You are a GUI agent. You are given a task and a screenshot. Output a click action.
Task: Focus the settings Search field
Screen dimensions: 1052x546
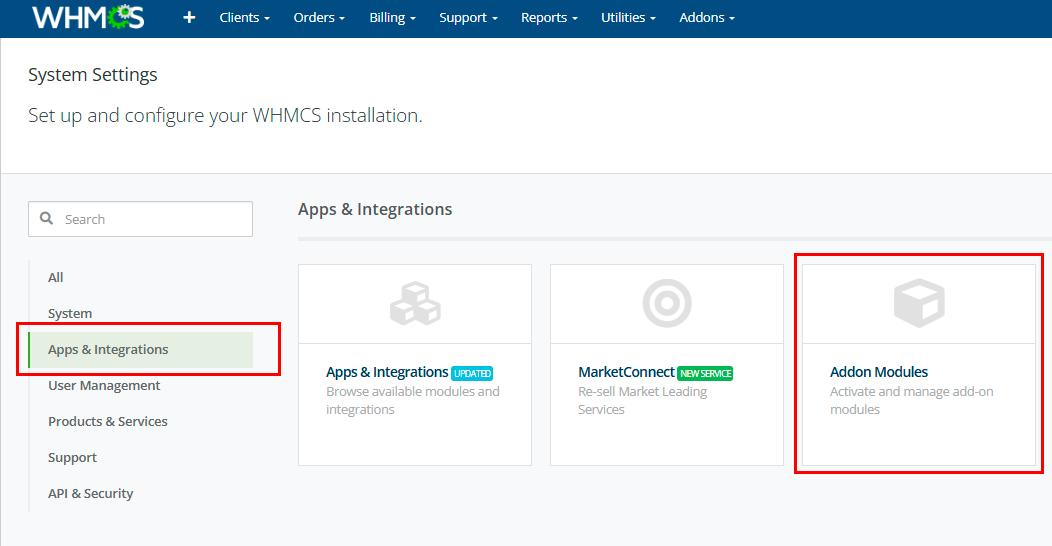(x=150, y=219)
